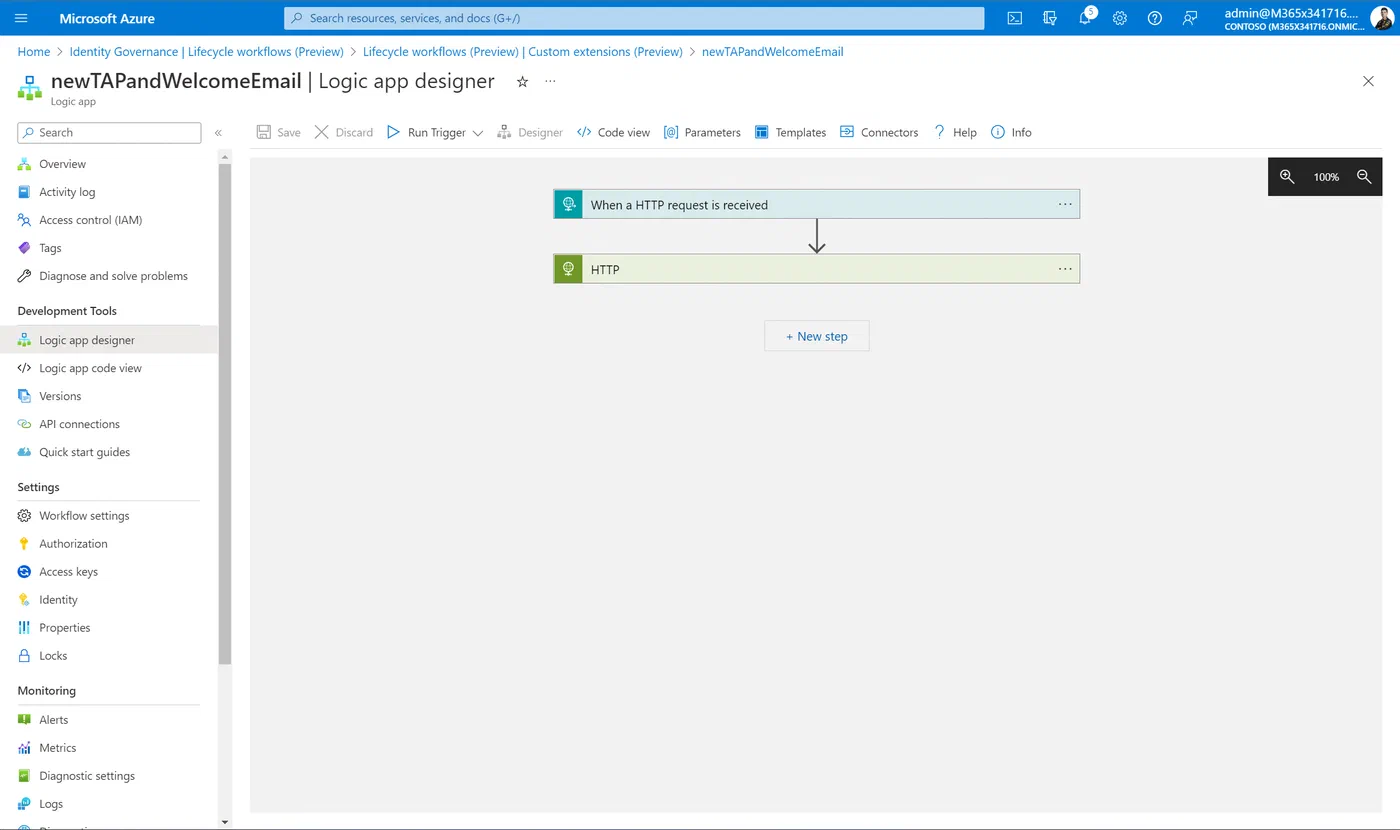
Task: Open the Directories and subscriptions filter
Action: 1049,18
